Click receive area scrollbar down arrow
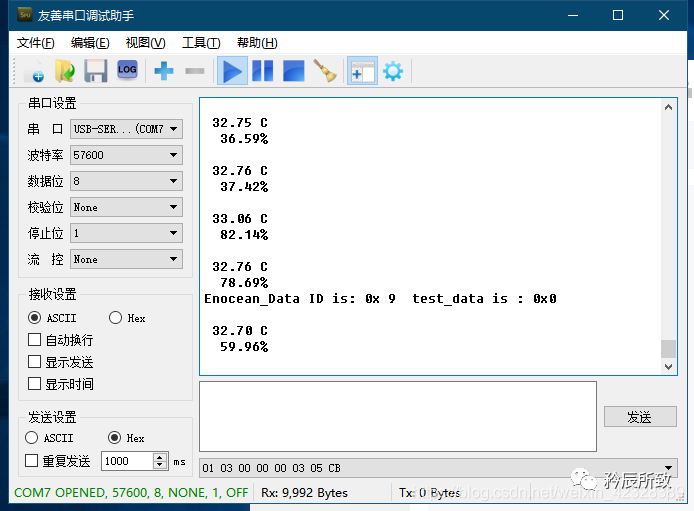The height and width of the screenshot is (511, 694). [x=668, y=366]
